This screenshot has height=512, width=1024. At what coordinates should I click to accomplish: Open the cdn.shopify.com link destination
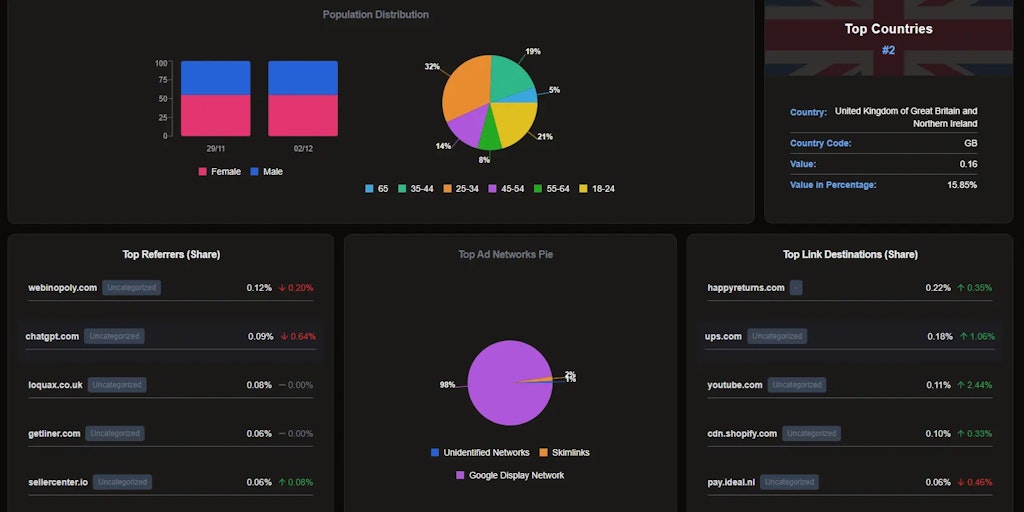click(x=742, y=433)
